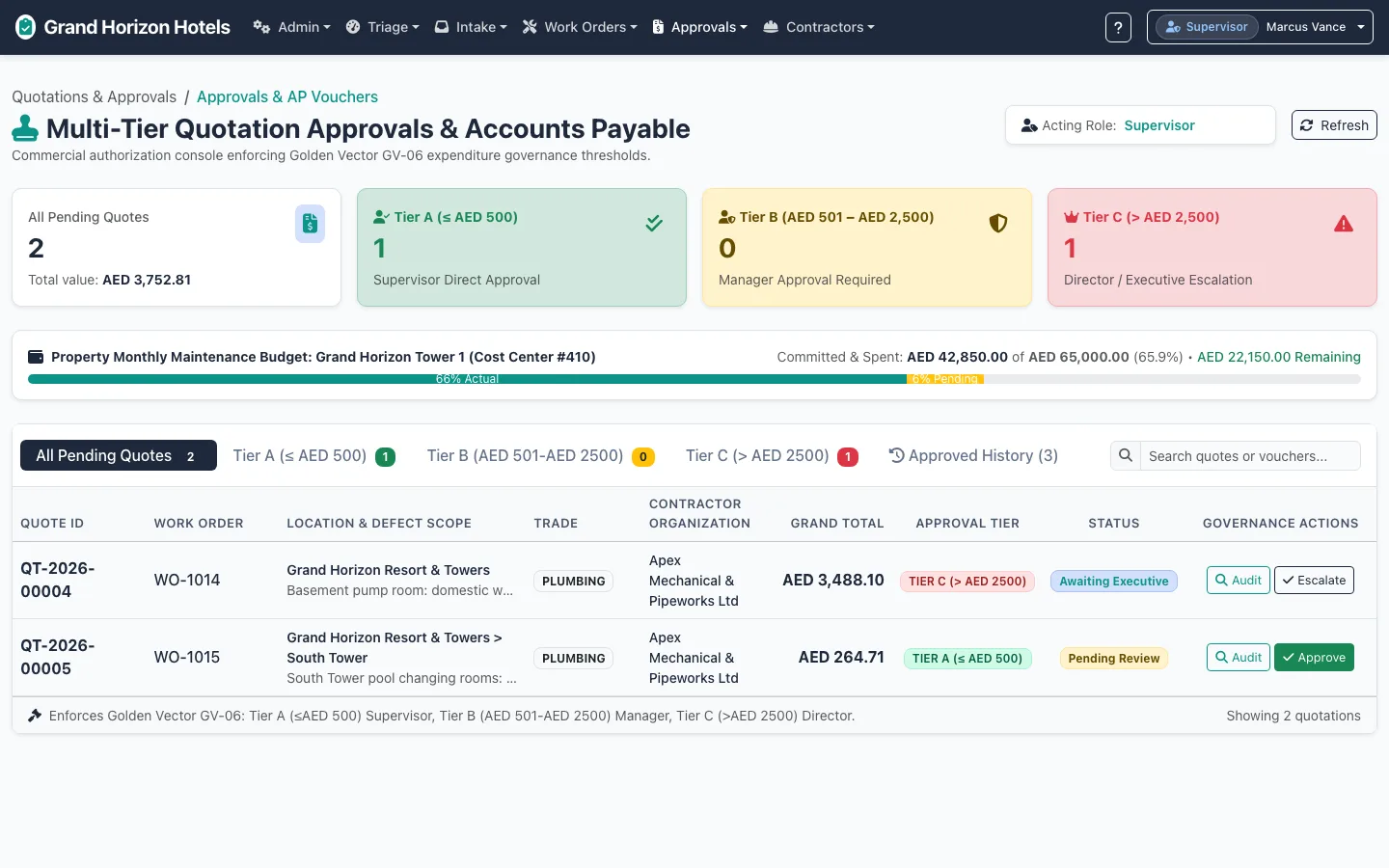Click the user-check icon on Tier A card
The width and height of the screenshot is (1389, 868).
381,217
